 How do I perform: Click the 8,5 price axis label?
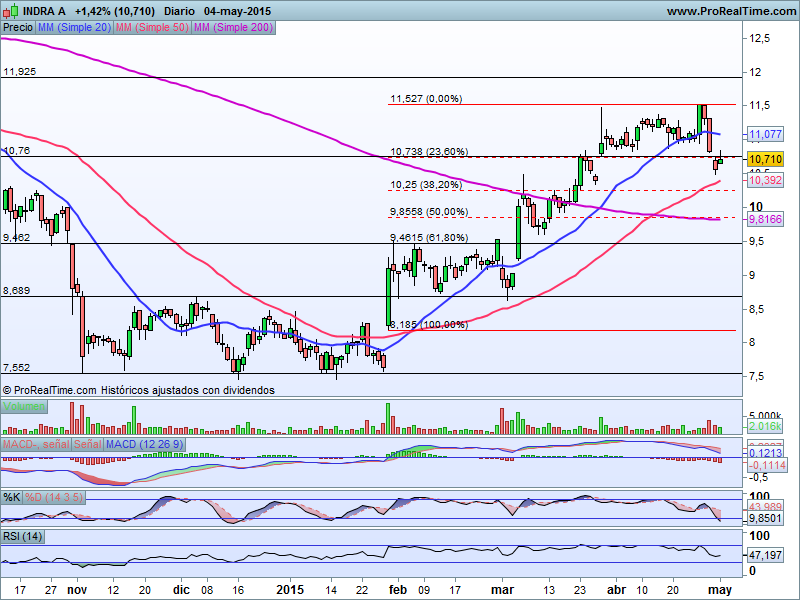(758, 309)
